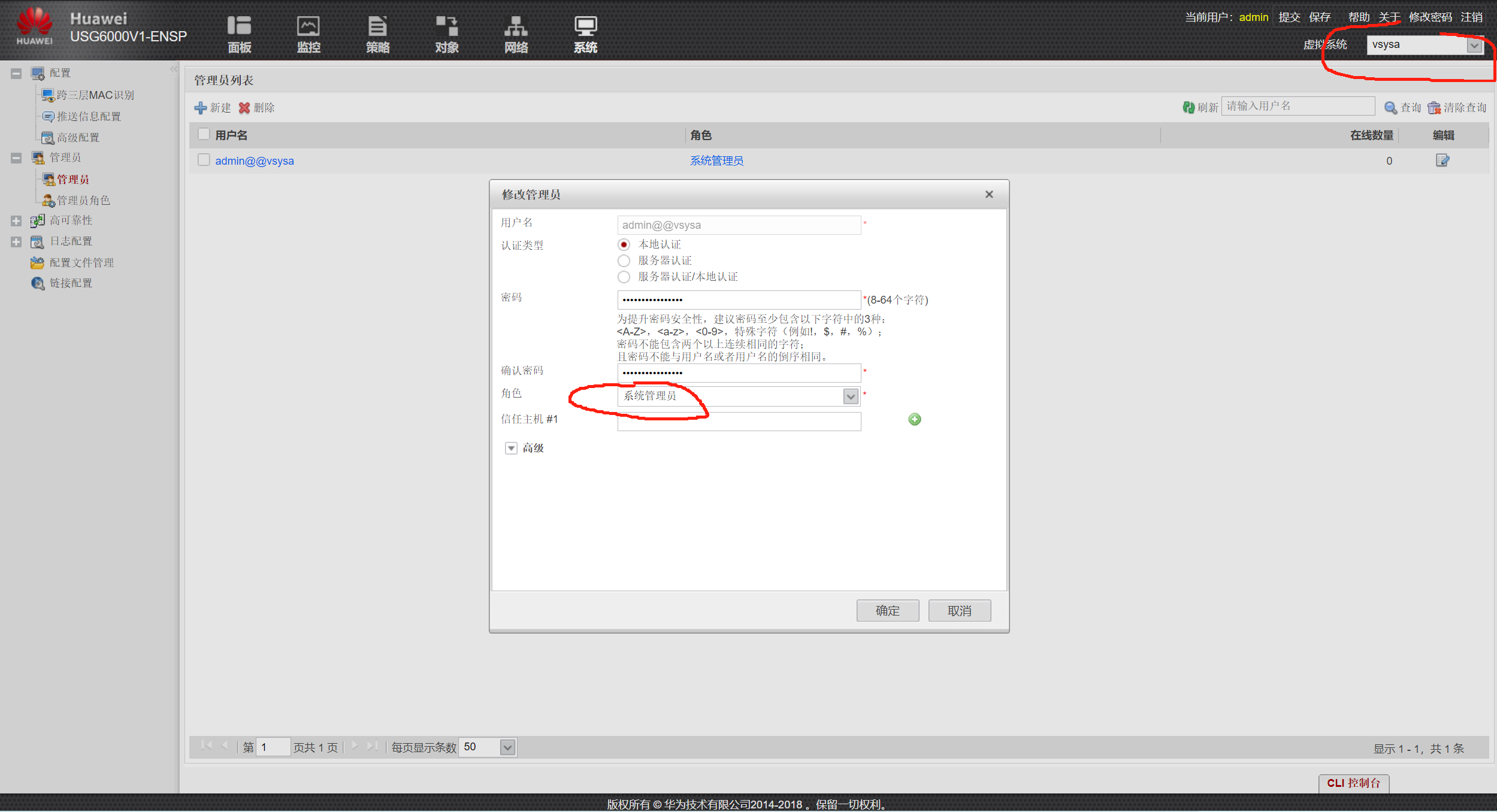Check the admin@@vsysa row checkbox
Screen dimensions: 1497x812
pyautogui.click(x=204, y=160)
